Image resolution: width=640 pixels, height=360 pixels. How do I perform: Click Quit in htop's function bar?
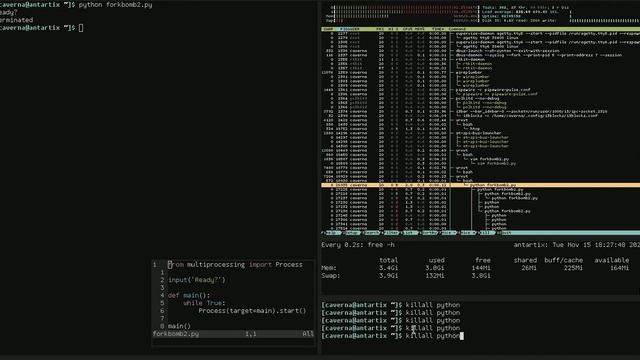[506, 233]
